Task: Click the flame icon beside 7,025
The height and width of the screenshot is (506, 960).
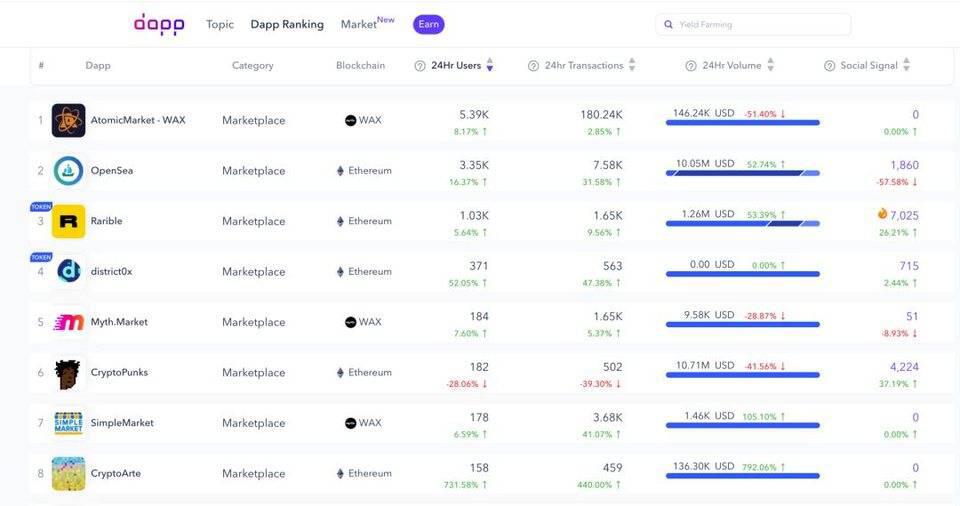Action: (882, 214)
